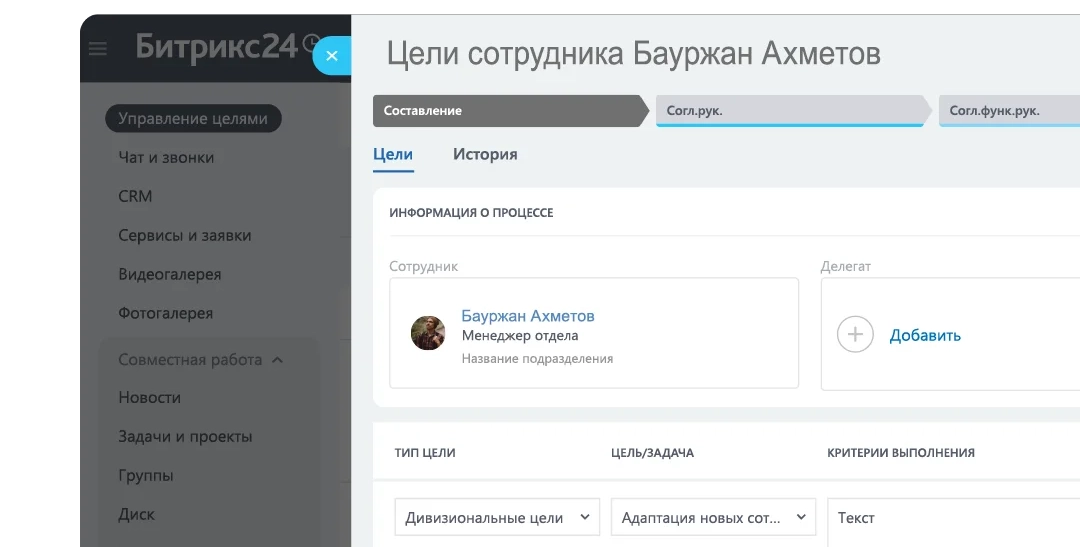Click ИНФОРМАЦИЯ О ПРОЦЕССЕ heading
This screenshot has width=1080, height=547.
(x=471, y=213)
